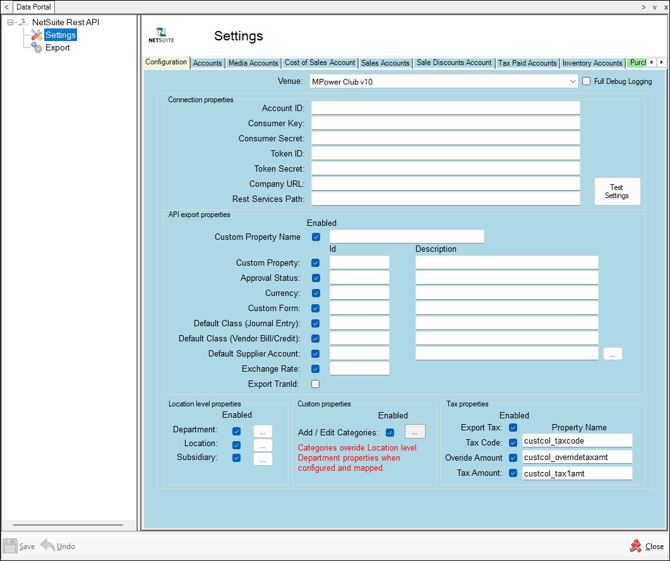The width and height of the screenshot is (670, 561).
Task: Click the right chevron at the top right of Data Portal
Action: (644, 7)
